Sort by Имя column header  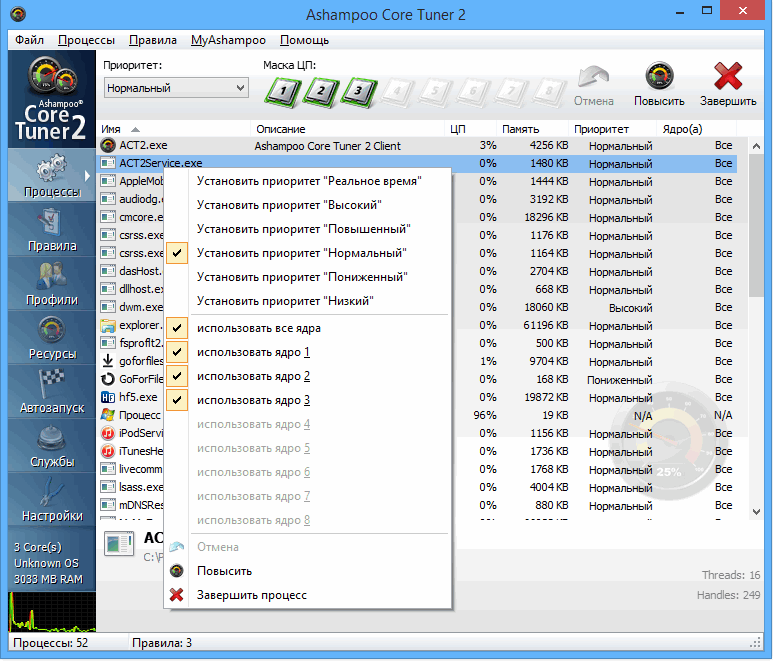pyautogui.click(x=174, y=129)
